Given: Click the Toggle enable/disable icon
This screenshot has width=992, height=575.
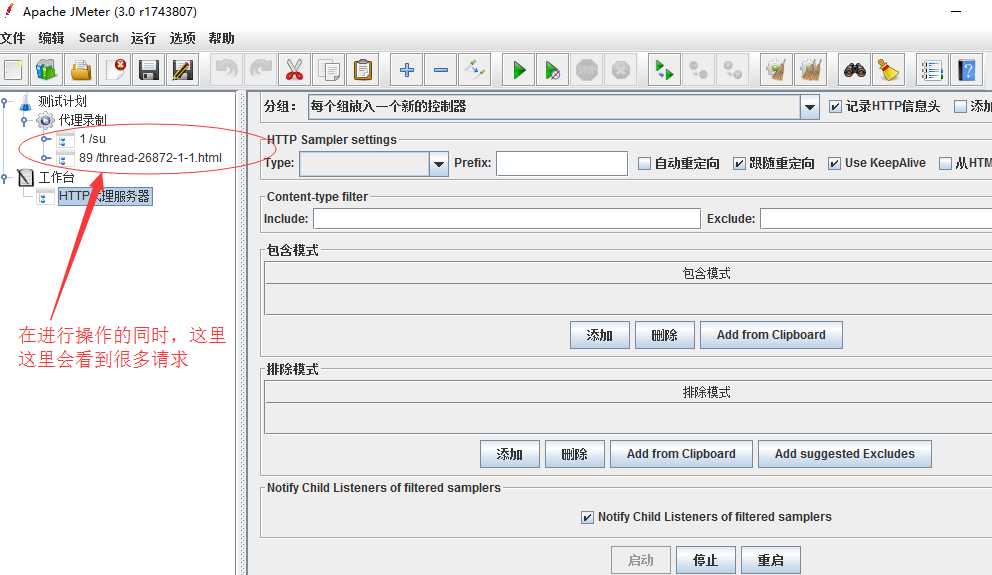Looking at the screenshot, I should click(475, 70).
